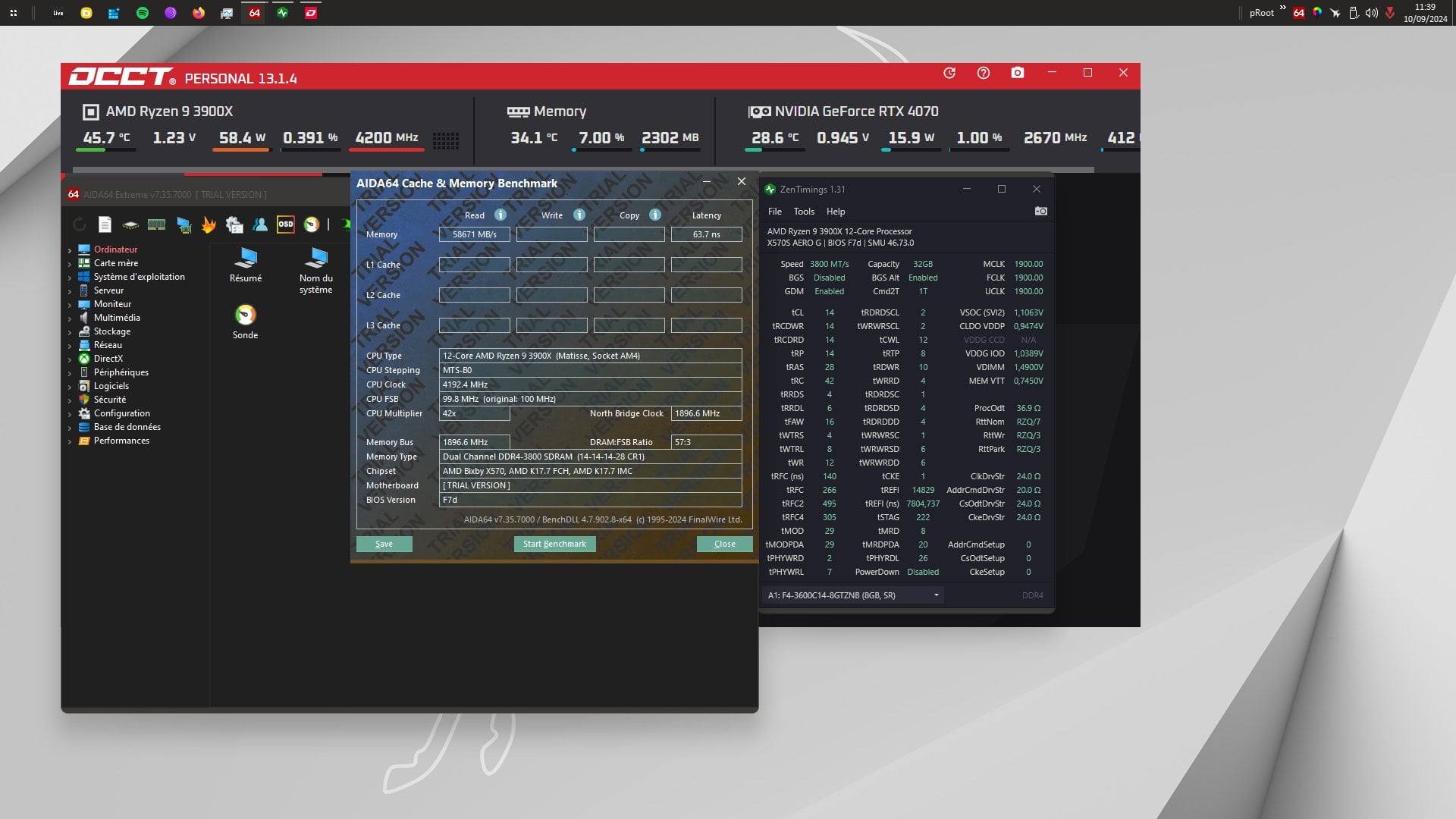Expand the Moniteur tree node
The height and width of the screenshot is (819, 1456).
(x=70, y=305)
